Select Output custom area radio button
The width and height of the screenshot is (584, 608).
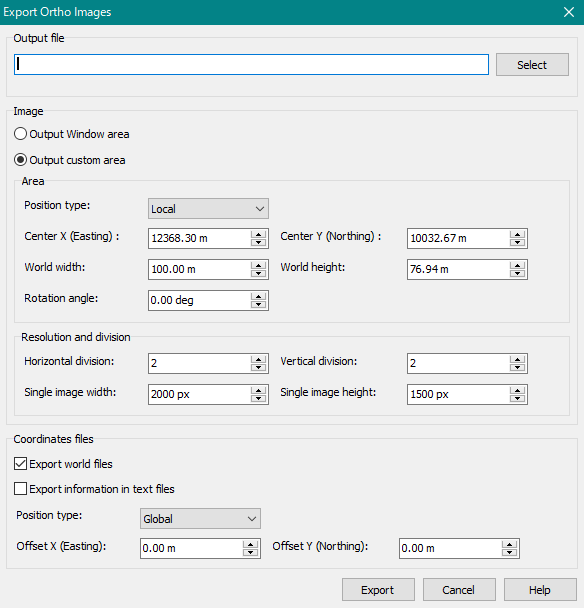(x=20, y=160)
